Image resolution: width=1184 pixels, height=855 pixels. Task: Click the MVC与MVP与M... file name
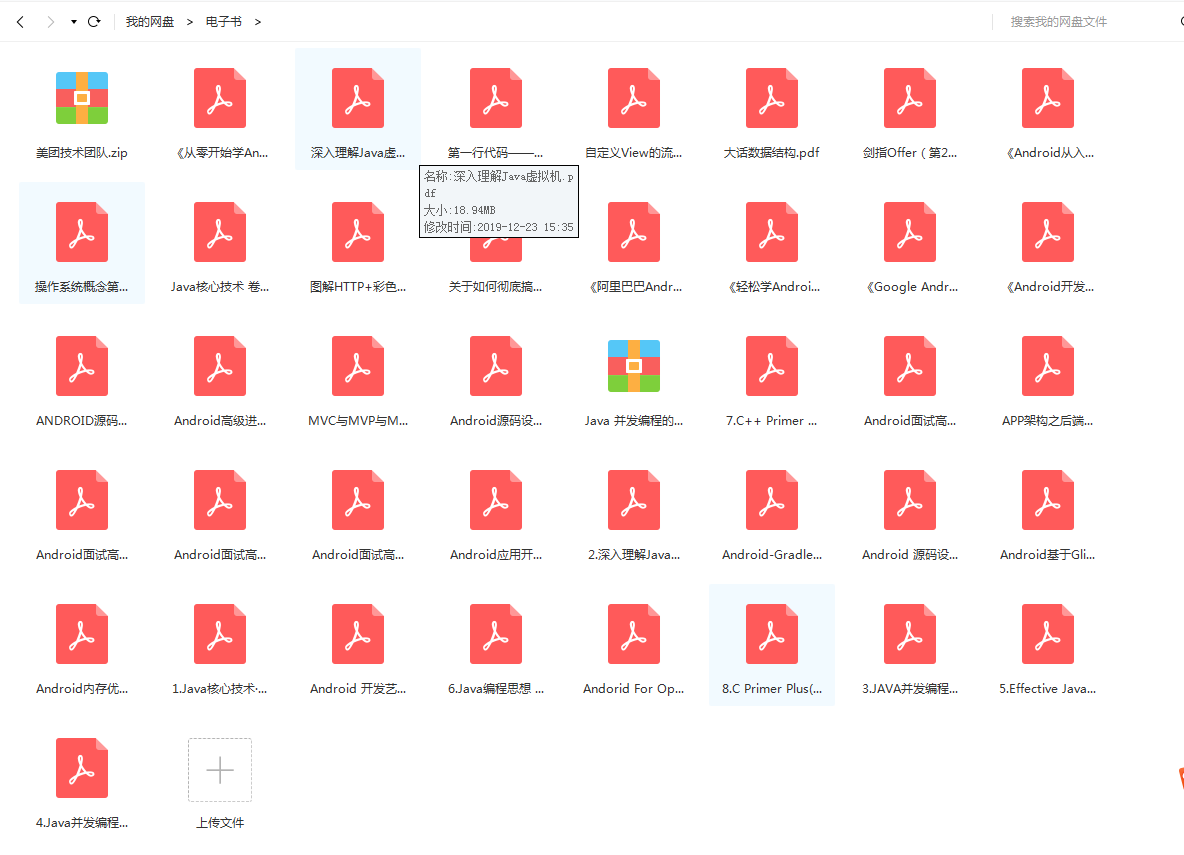pyautogui.click(x=358, y=421)
